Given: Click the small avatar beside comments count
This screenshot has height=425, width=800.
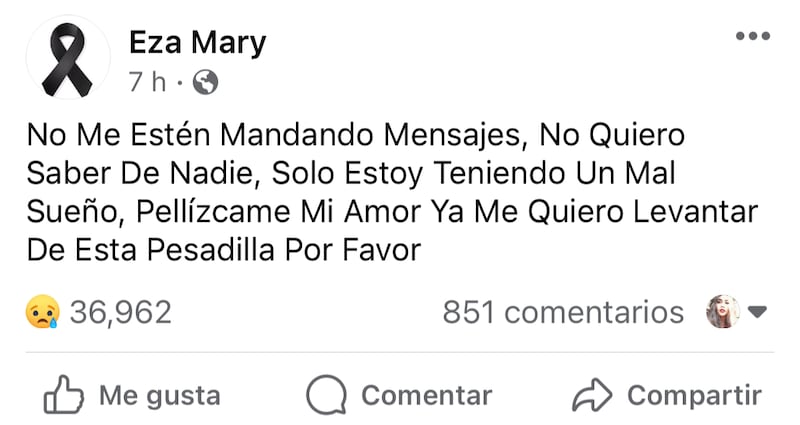Looking at the screenshot, I should 722,312.
